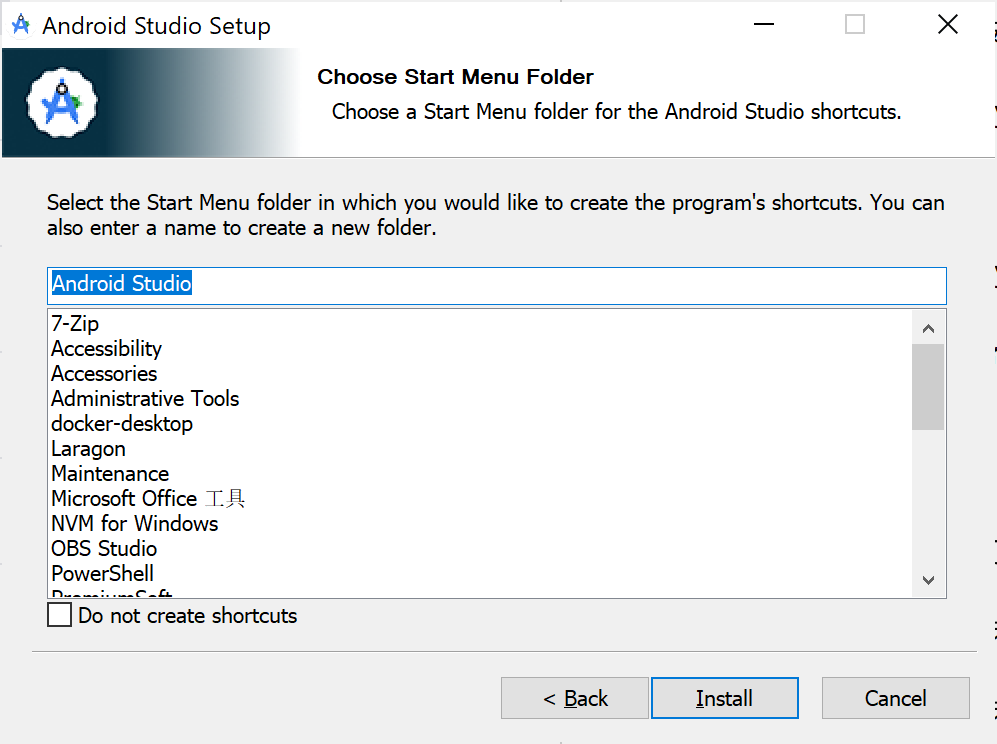
Task: Select the OBS Studio folder
Action: (104, 549)
